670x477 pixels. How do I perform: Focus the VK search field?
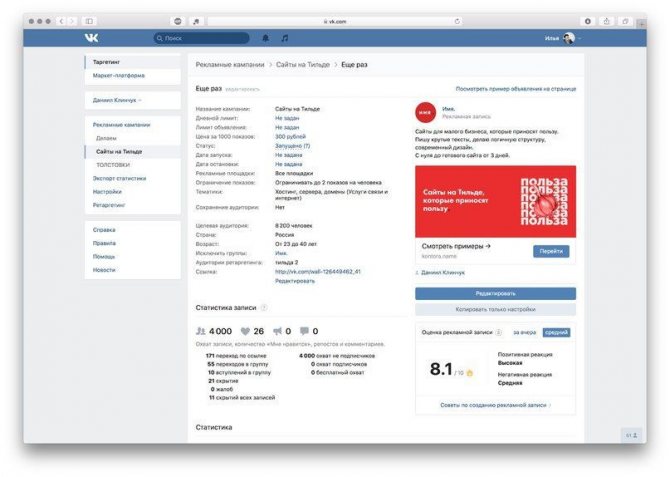click(202, 38)
